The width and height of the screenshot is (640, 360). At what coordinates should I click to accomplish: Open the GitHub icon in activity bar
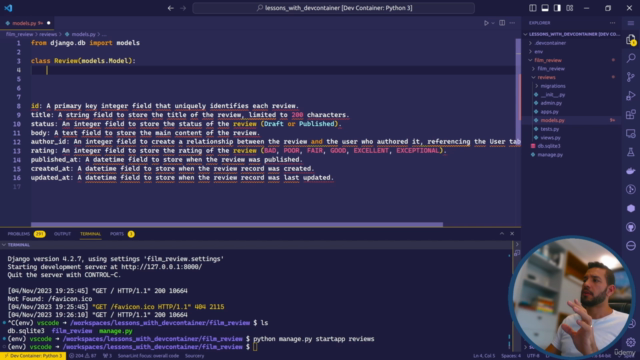pos(631,227)
